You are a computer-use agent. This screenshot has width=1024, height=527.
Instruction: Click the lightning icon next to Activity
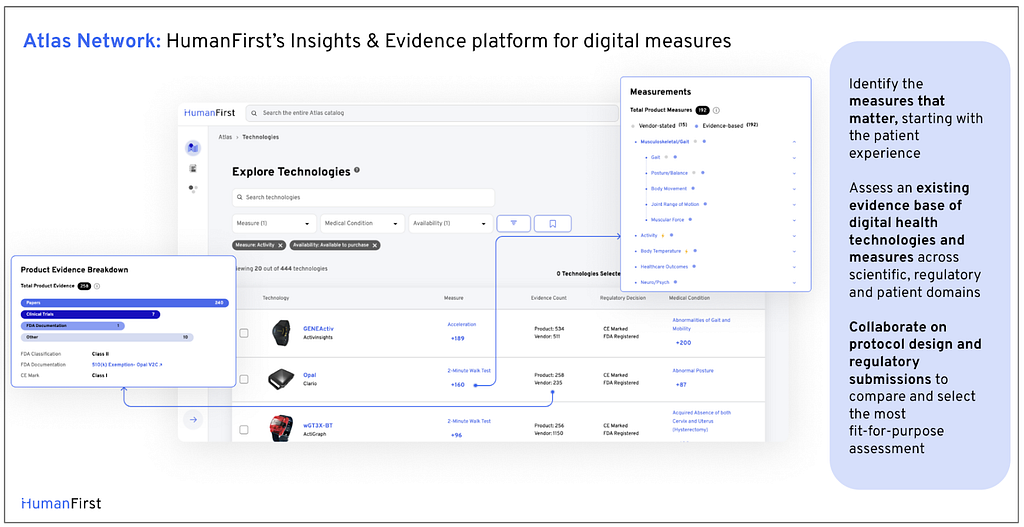663,235
